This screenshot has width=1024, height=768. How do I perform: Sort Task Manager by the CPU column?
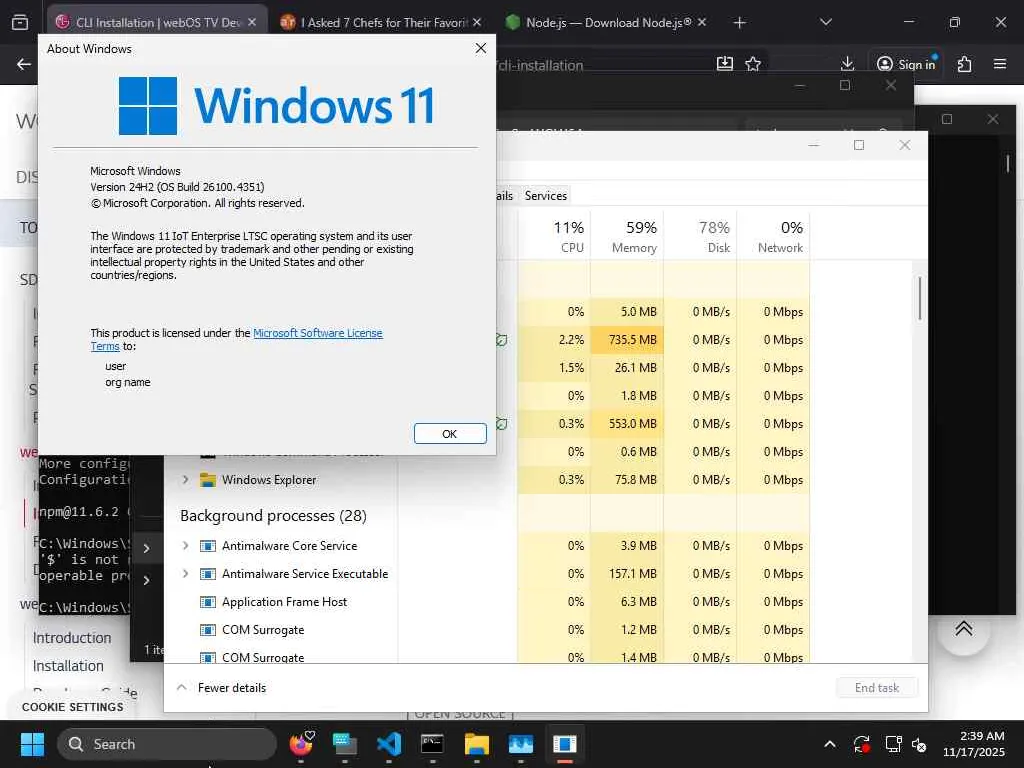tap(554, 236)
